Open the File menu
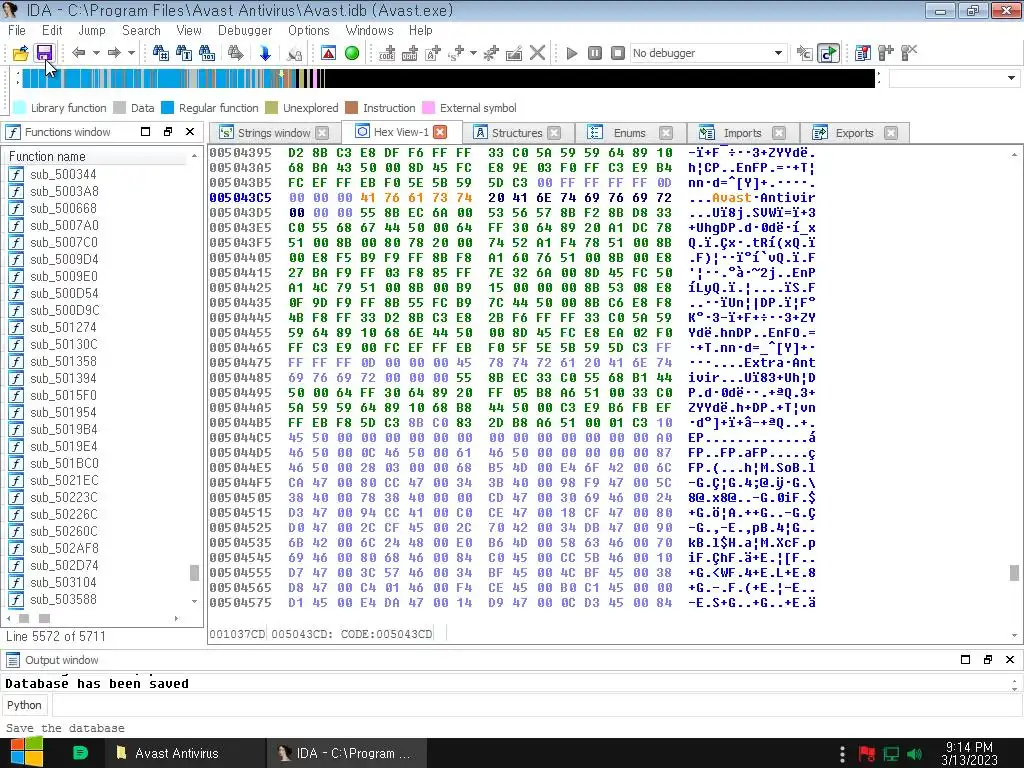1024x768 pixels. coord(17,31)
